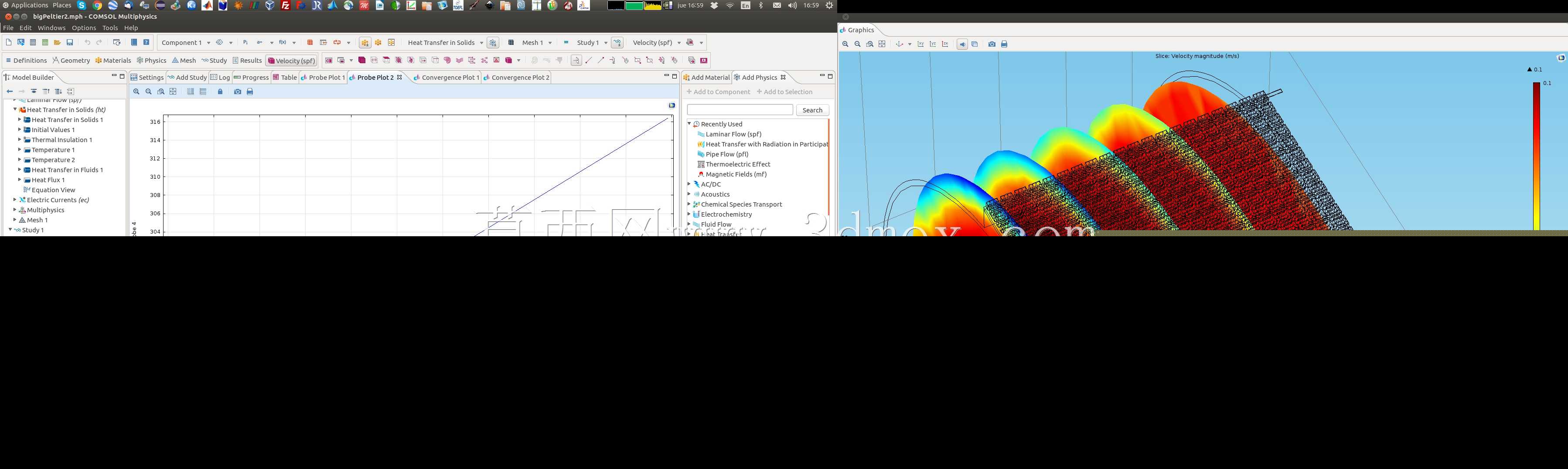Toggle Graphics transparency button
1568x469 pixels.
975,44
